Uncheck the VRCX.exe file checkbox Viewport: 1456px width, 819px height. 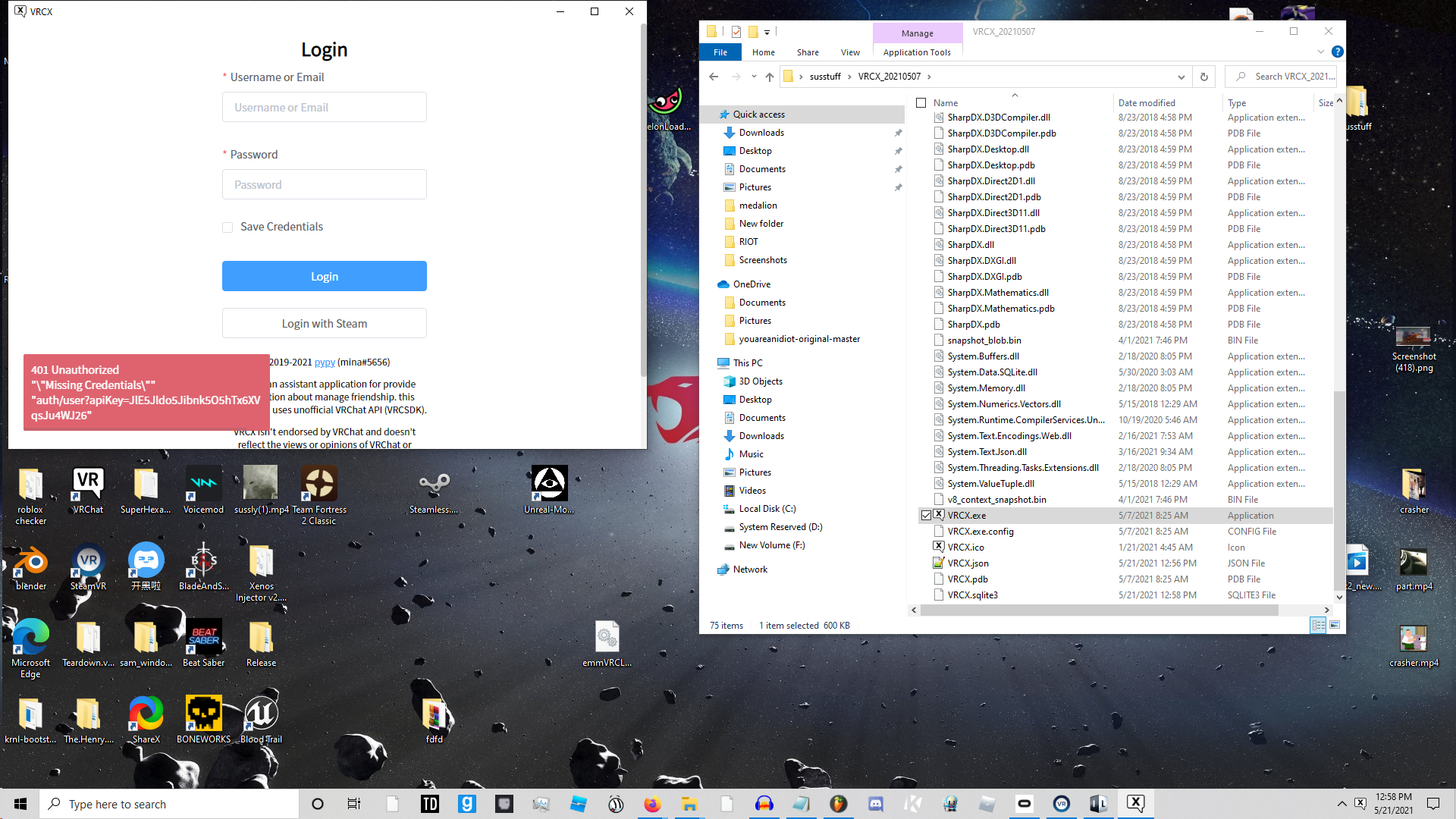pos(926,516)
